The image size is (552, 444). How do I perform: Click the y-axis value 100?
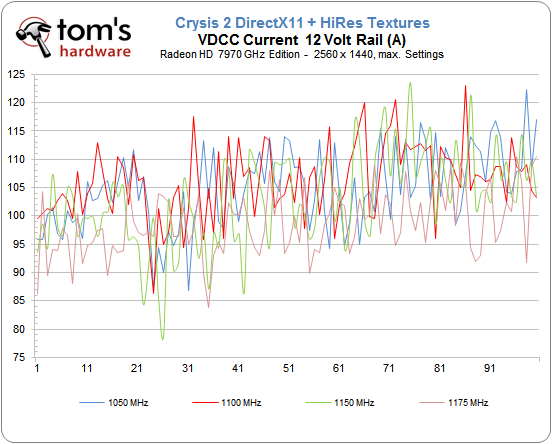pos(17,216)
